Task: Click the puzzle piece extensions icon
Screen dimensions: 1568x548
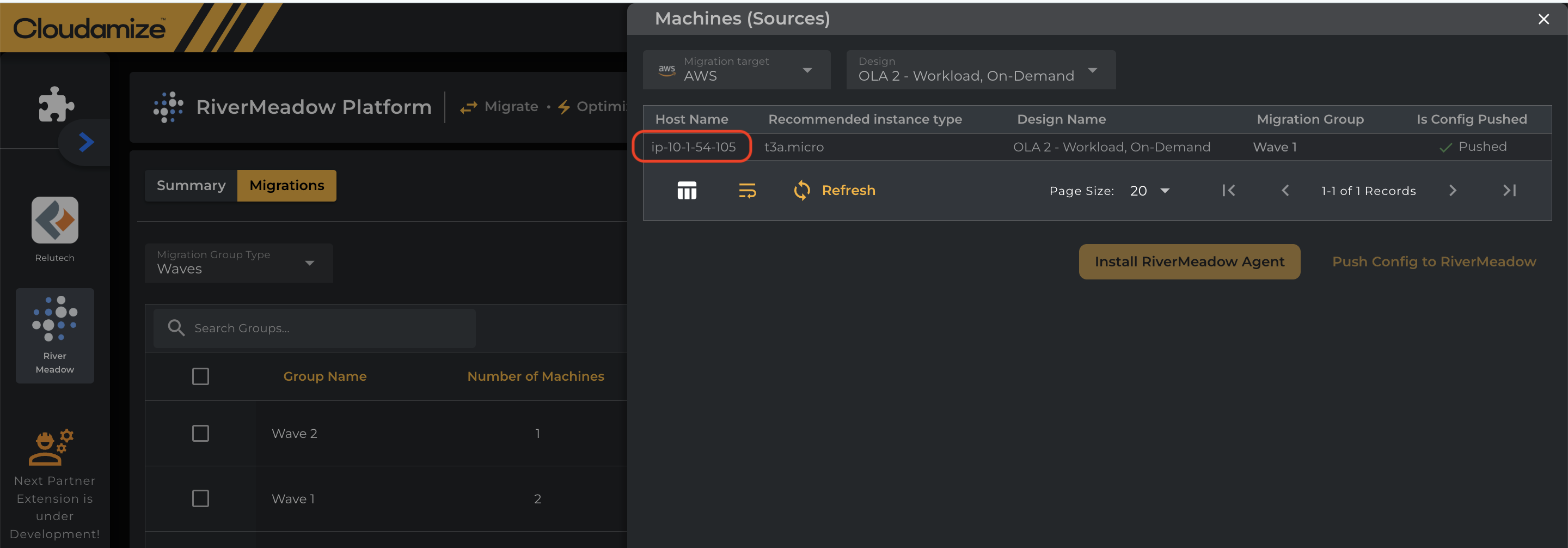Action: point(56,103)
